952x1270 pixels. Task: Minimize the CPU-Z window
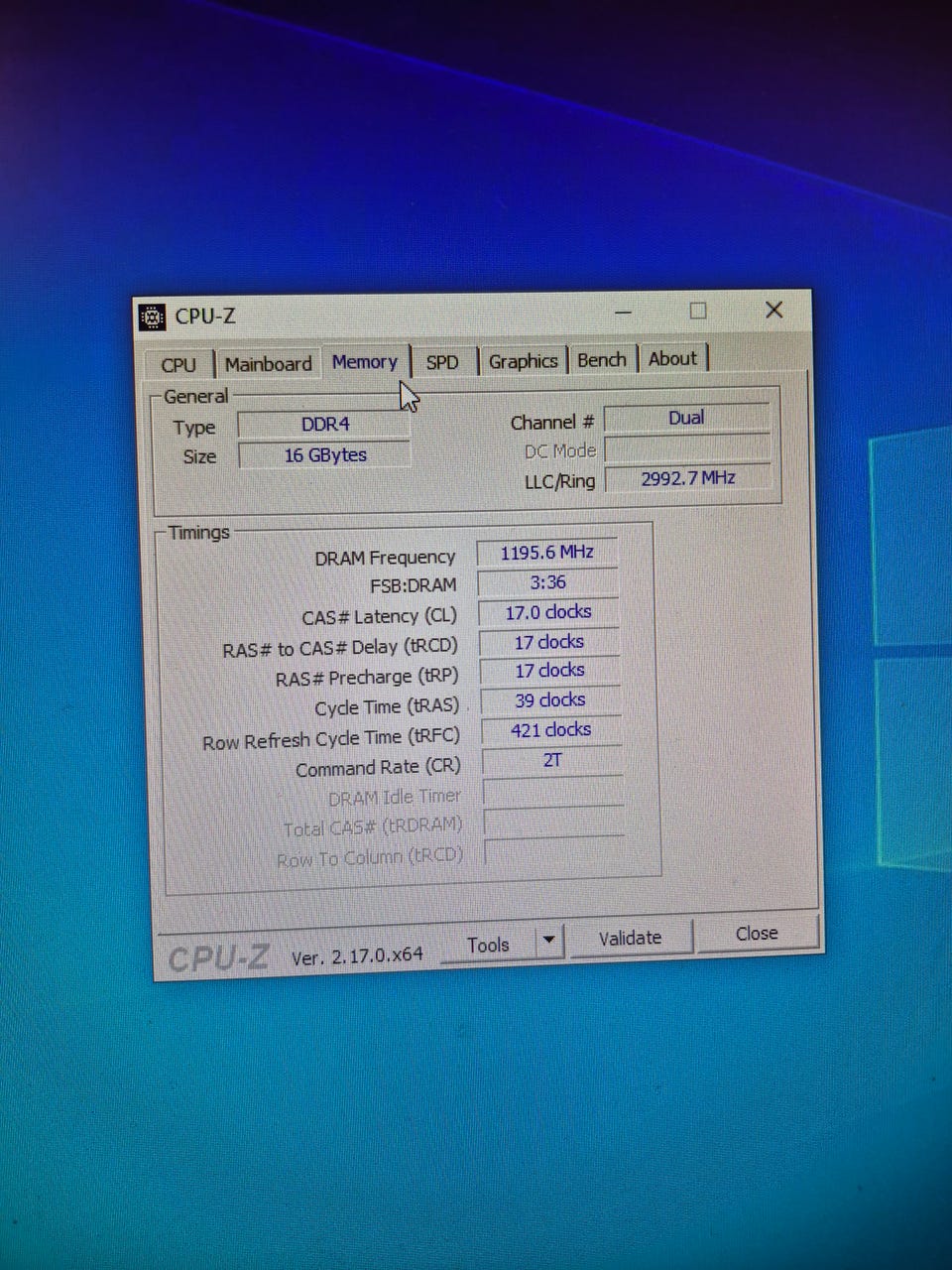coord(623,313)
